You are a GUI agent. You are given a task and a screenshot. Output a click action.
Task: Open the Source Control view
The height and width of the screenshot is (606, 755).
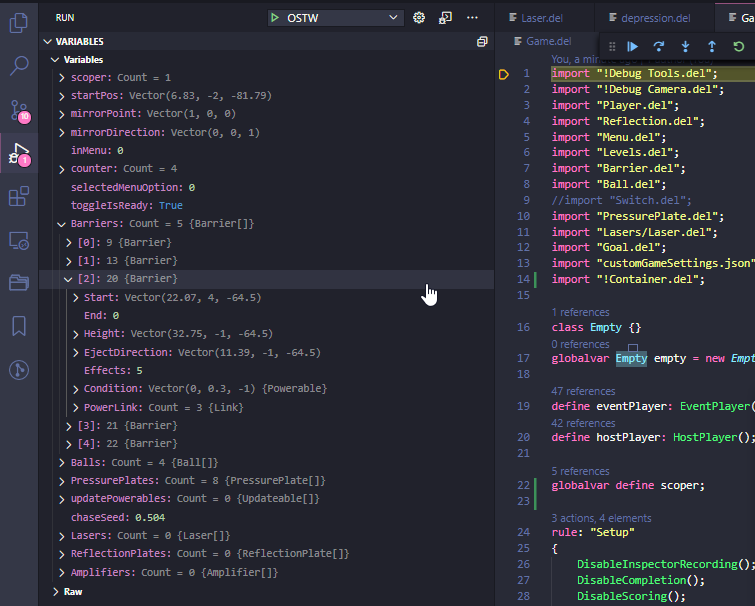[19, 109]
